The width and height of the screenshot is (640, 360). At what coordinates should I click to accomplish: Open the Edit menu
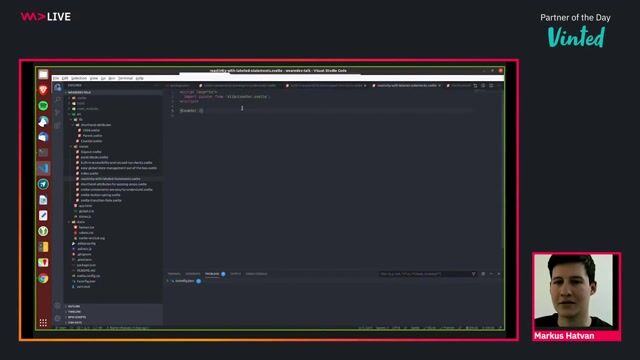65,78
